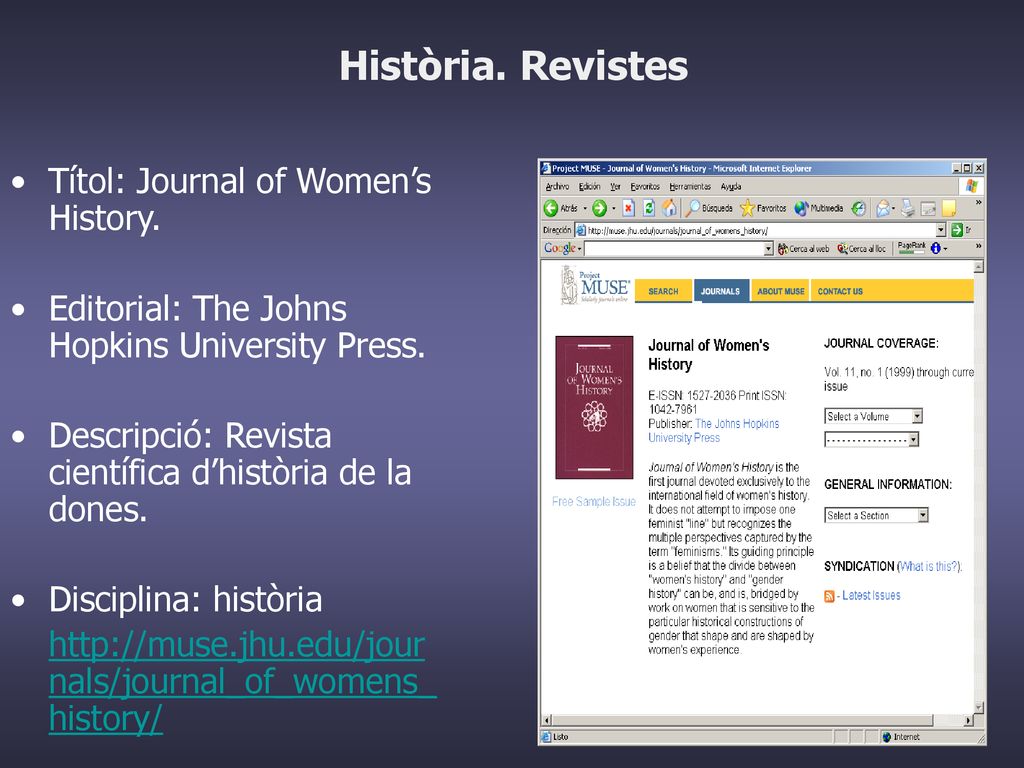Click the Home icon in toolbar
This screenshot has height=768, width=1024.
pyautogui.click(x=669, y=208)
